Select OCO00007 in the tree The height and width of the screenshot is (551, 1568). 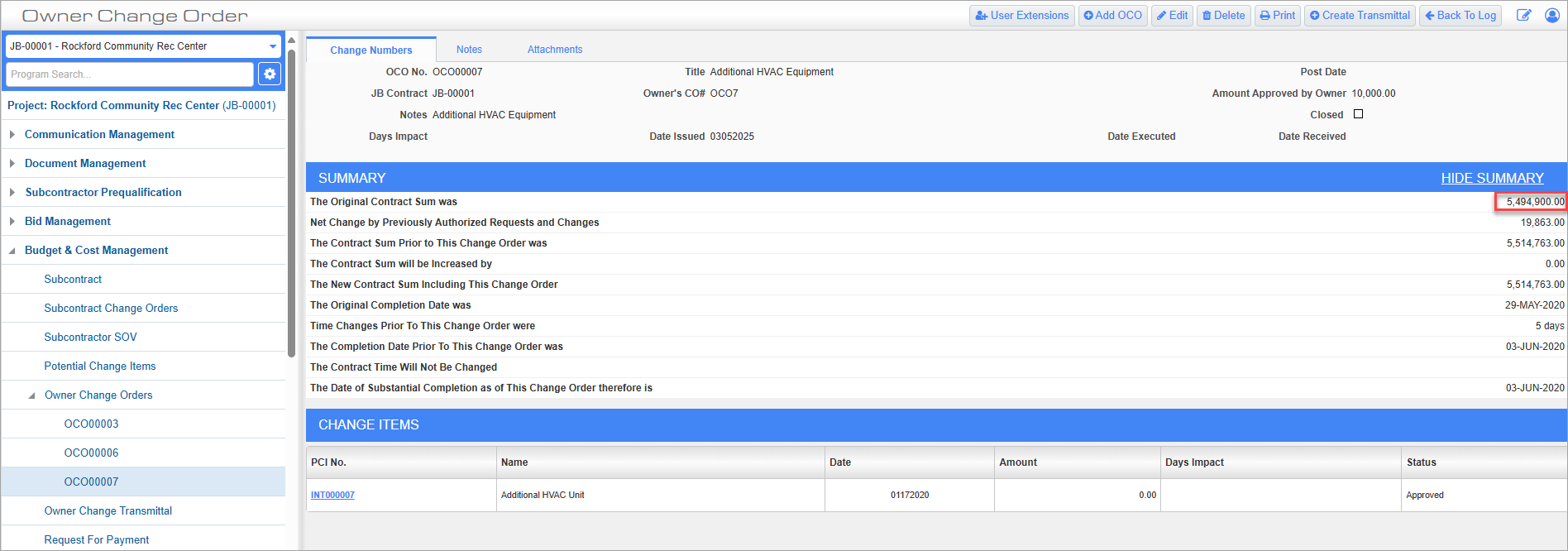click(91, 482)
